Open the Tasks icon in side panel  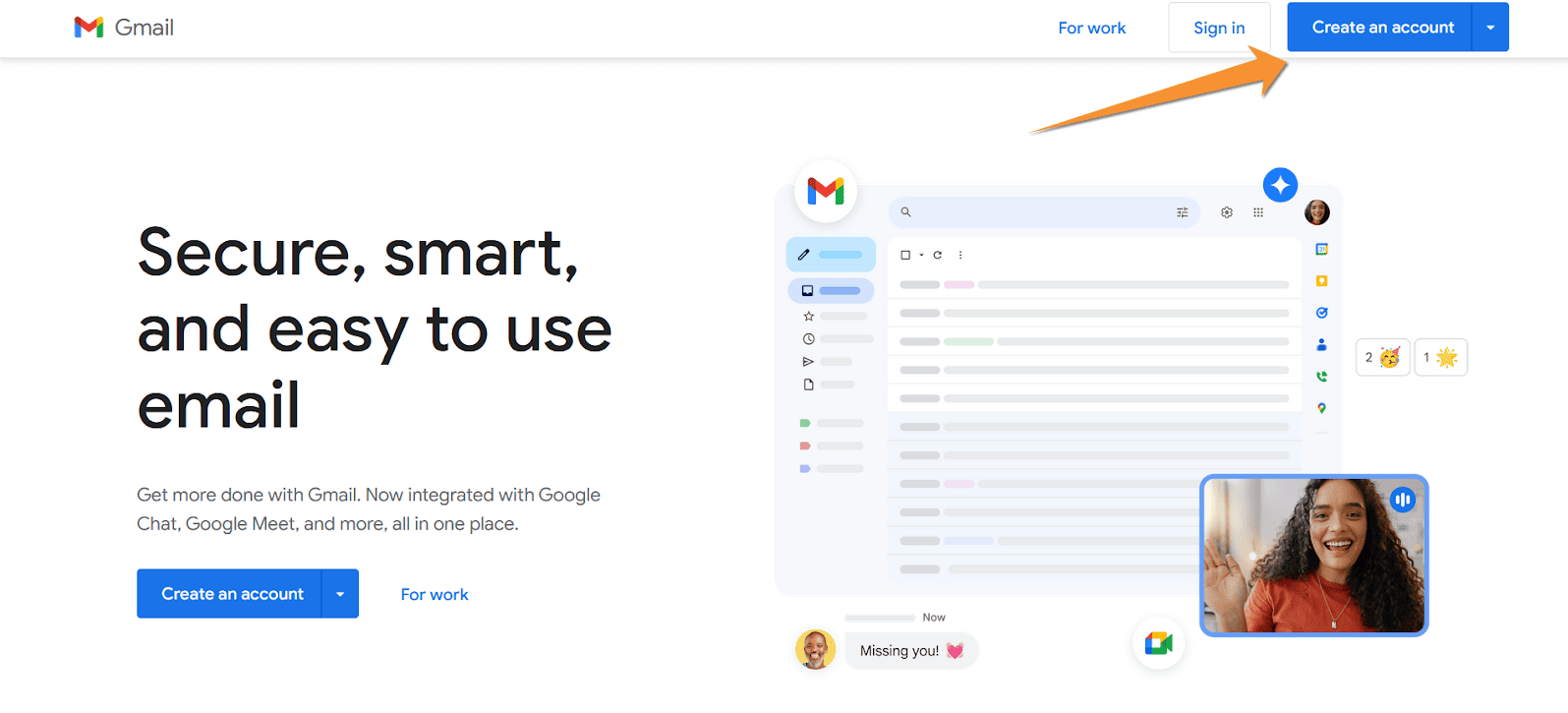pyautogui.click(x=1321, y=313)
